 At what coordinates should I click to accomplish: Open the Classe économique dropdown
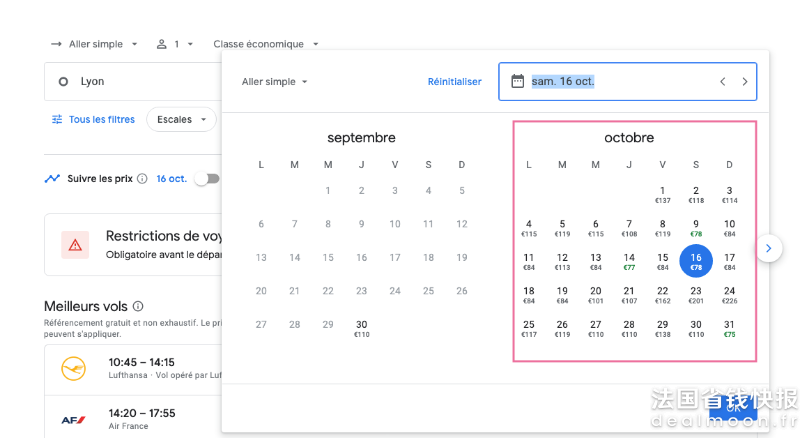pyautogui.click(x=265, y=44)
